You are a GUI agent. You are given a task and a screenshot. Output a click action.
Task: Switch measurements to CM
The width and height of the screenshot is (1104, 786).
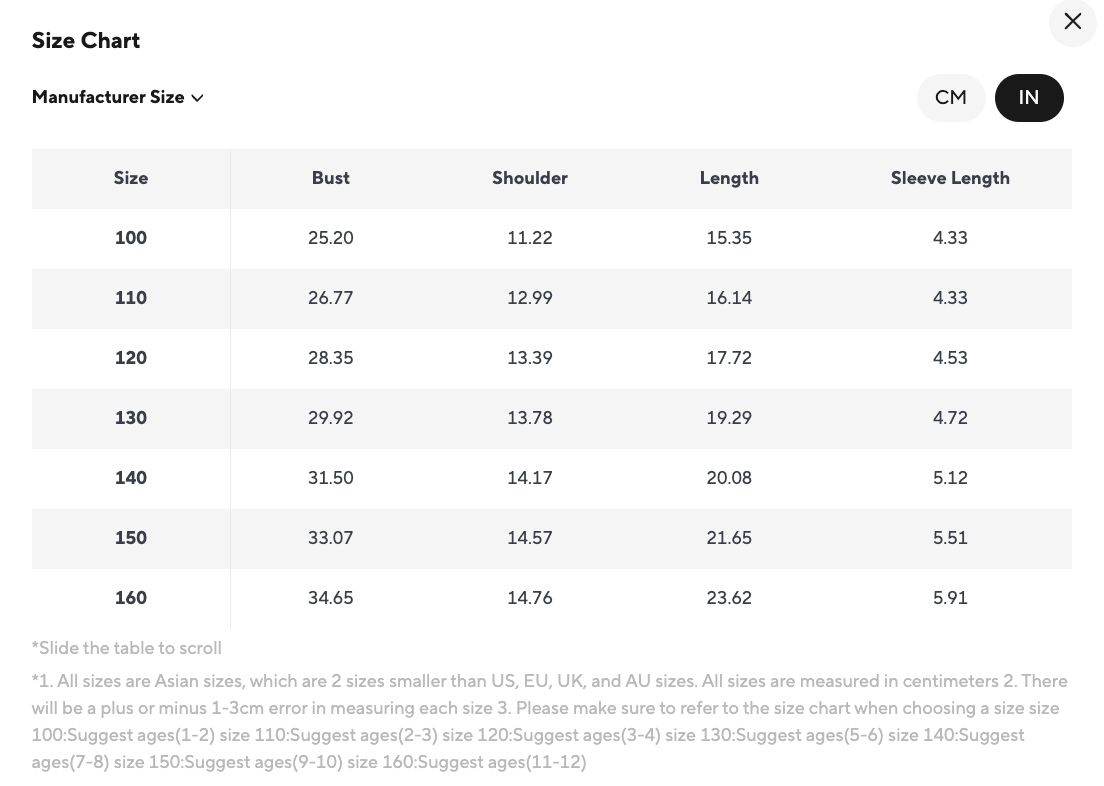[x=951, y=98]
